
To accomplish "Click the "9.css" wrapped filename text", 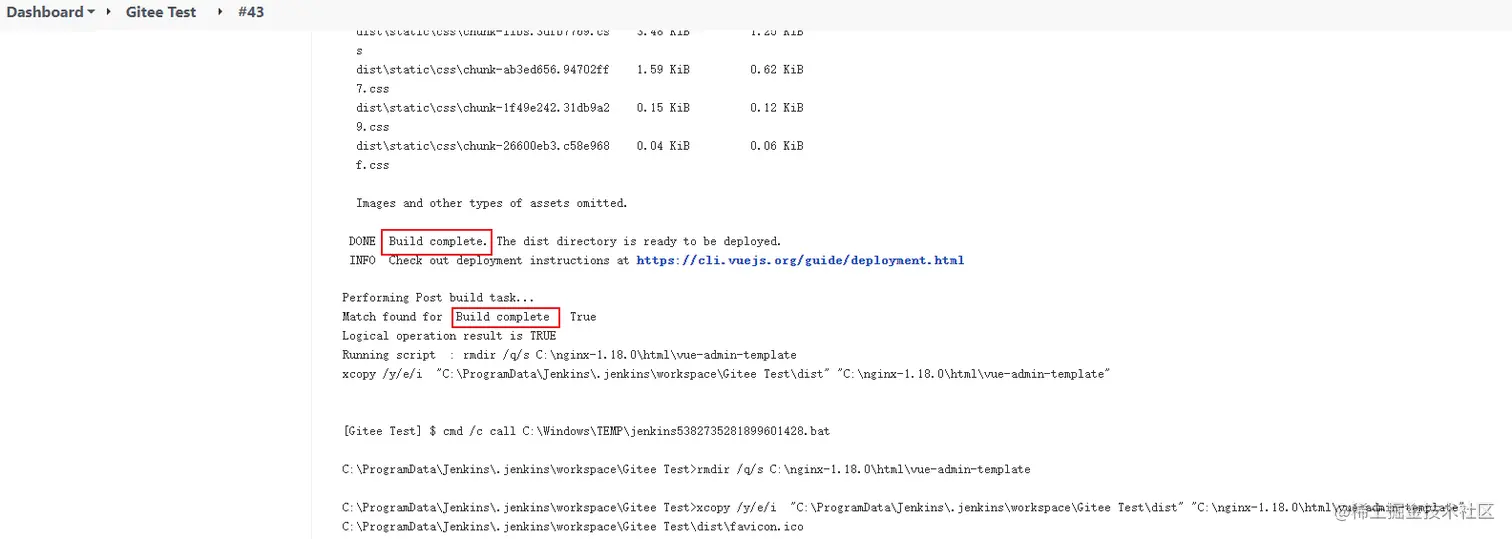I will coord(373,127).
